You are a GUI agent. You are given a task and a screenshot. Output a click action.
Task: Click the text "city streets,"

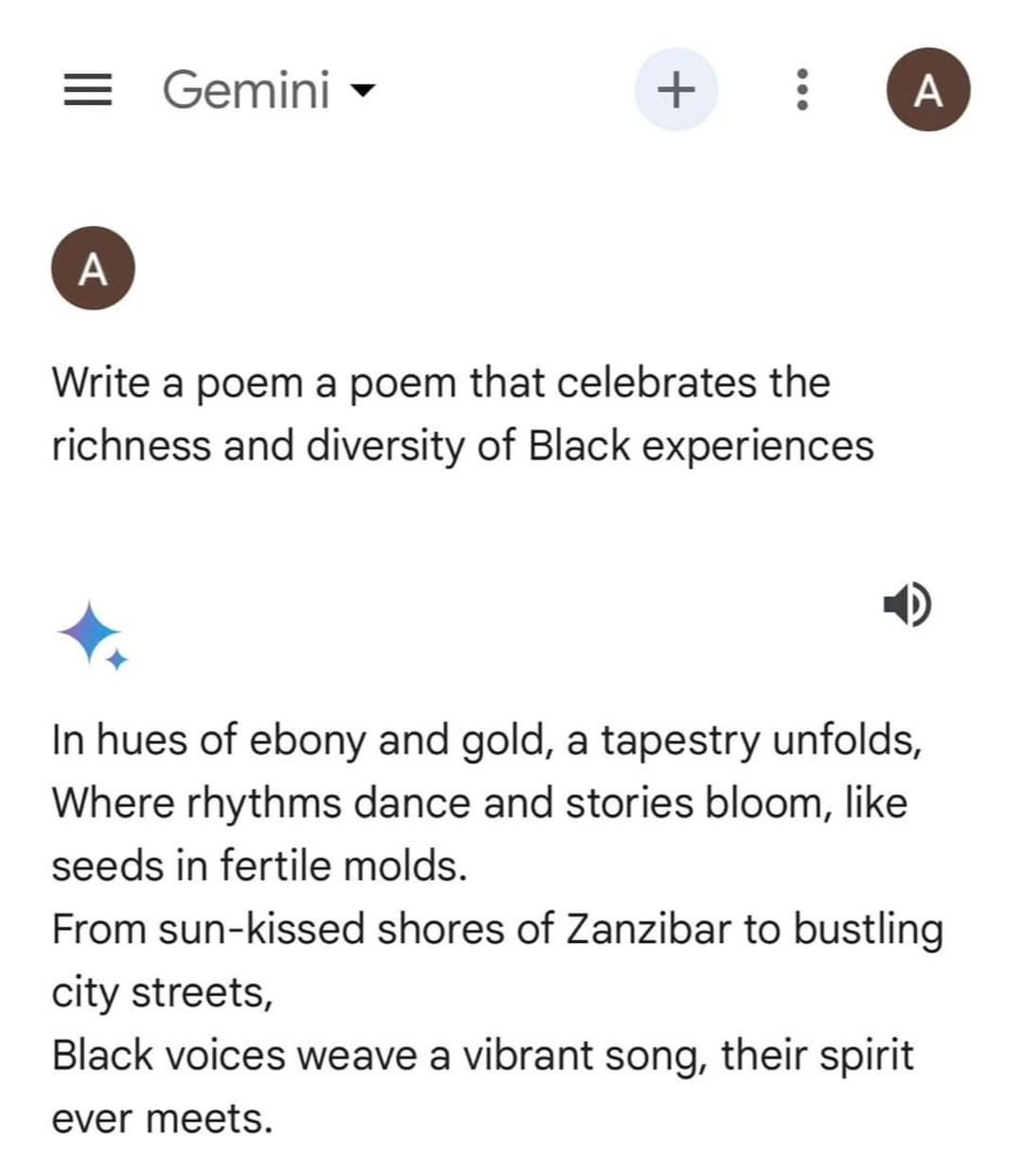162,993
